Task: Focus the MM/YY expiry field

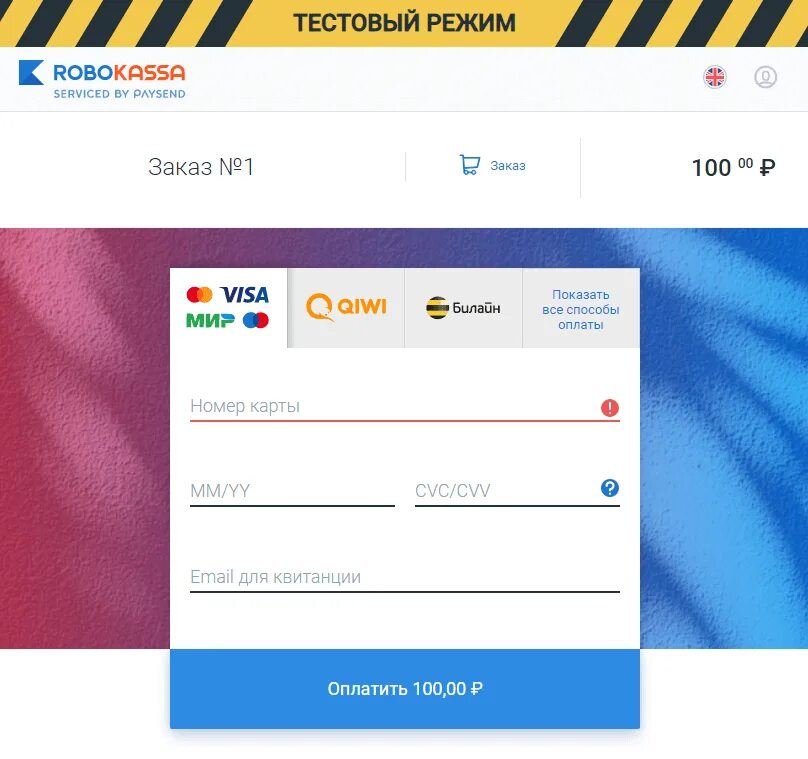Action: point(292,491)
